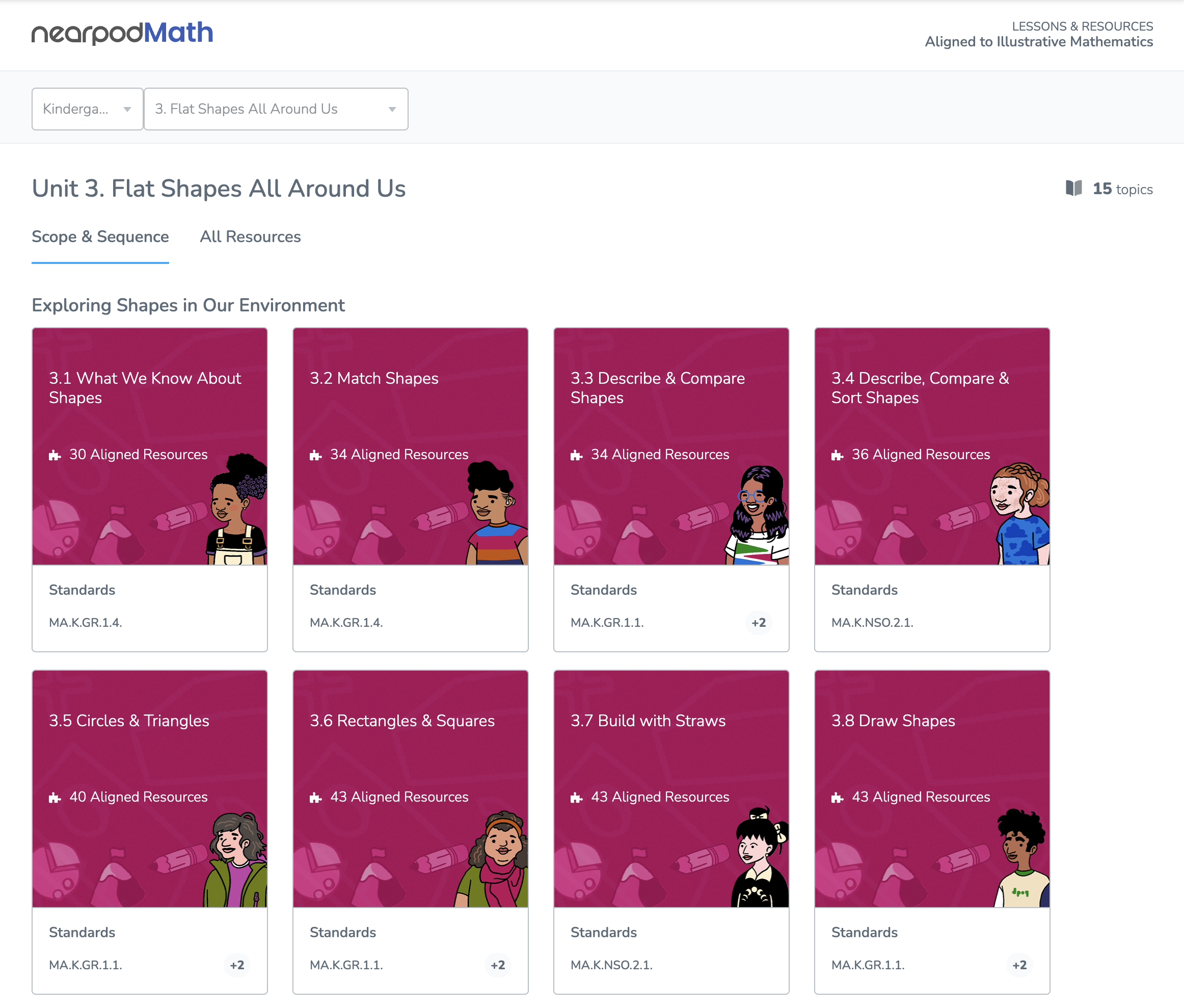The width and height of the screenshot is (1184, 1008).
Task: Select the Scope & Sequence tab
Action: 100,236
